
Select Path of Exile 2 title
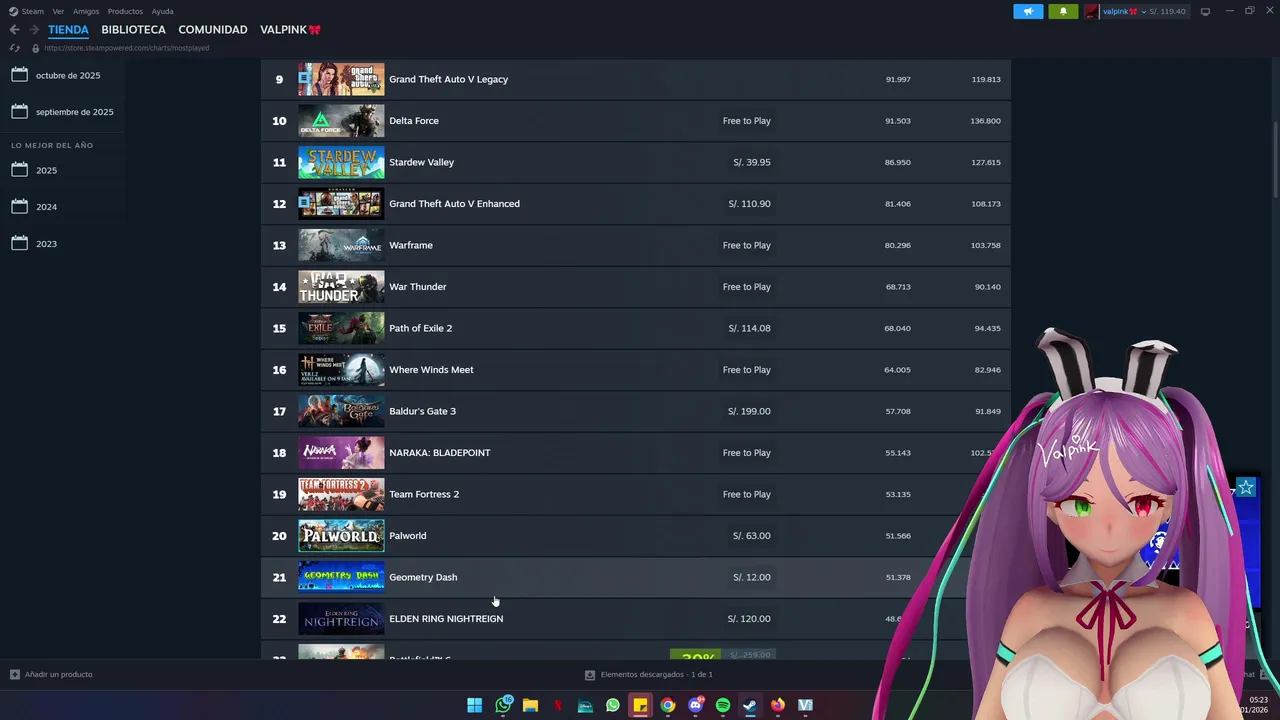coord(420,328)
